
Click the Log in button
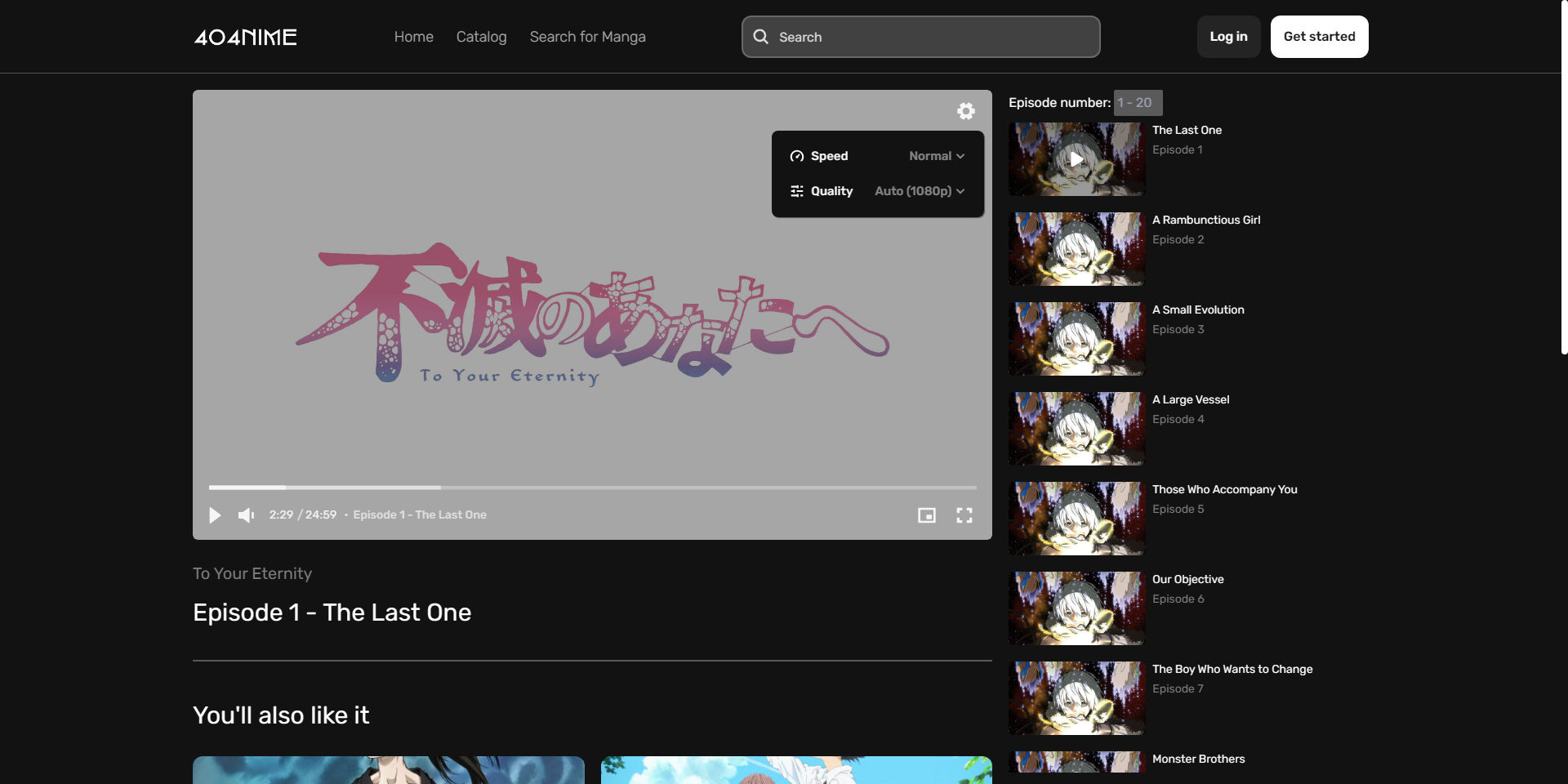(1229, 37)
